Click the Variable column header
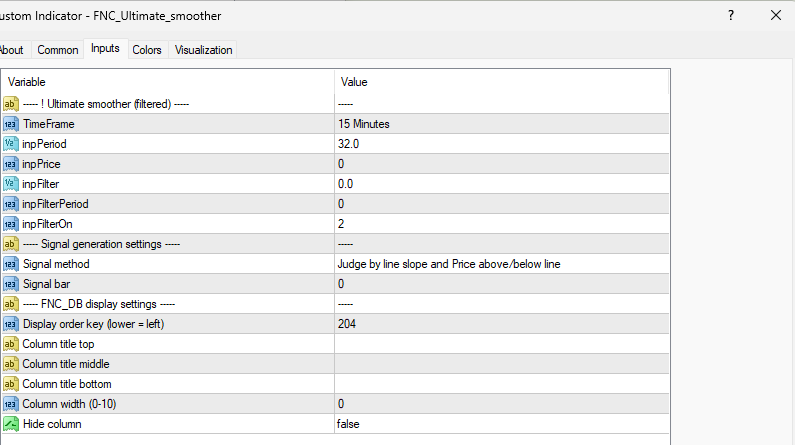The height and width of the screenshot is (445, 795). [x=168, y=82]
